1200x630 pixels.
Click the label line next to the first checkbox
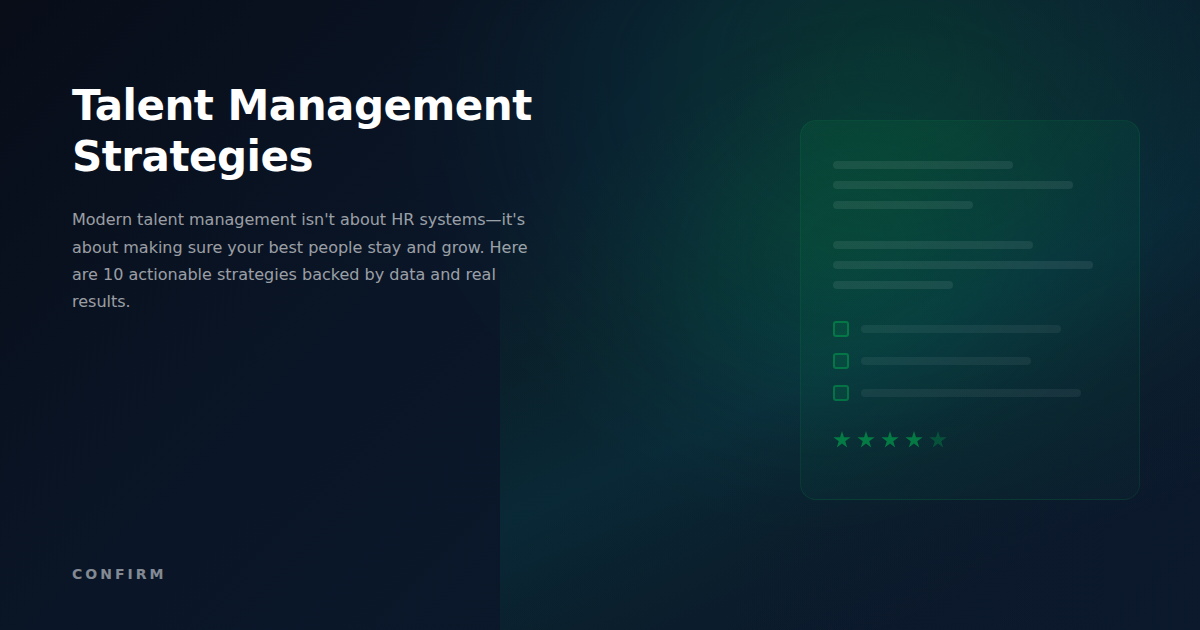960,328
